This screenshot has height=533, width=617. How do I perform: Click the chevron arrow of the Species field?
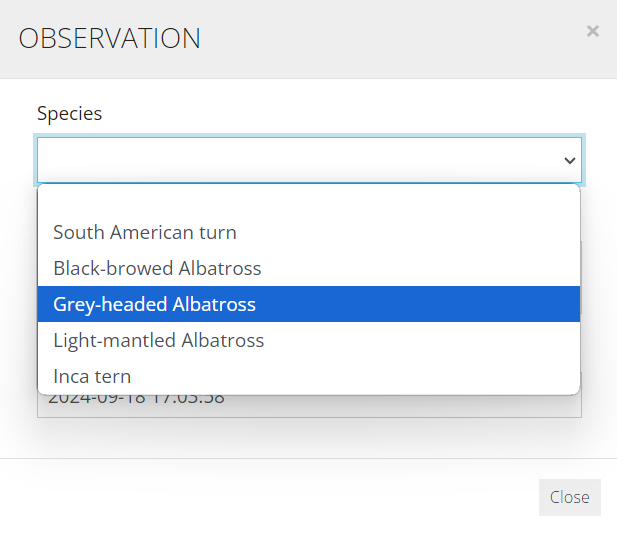(x=569, y=160)
